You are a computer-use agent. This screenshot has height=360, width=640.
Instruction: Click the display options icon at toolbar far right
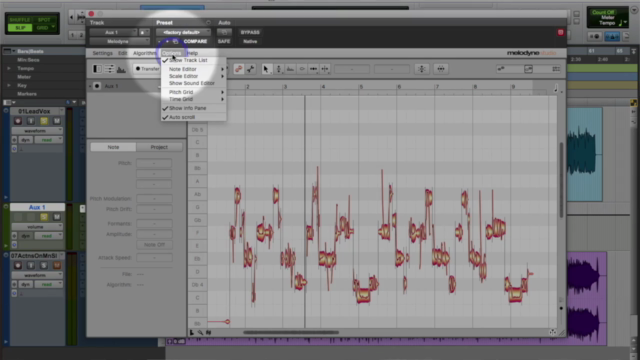[556, 69]
